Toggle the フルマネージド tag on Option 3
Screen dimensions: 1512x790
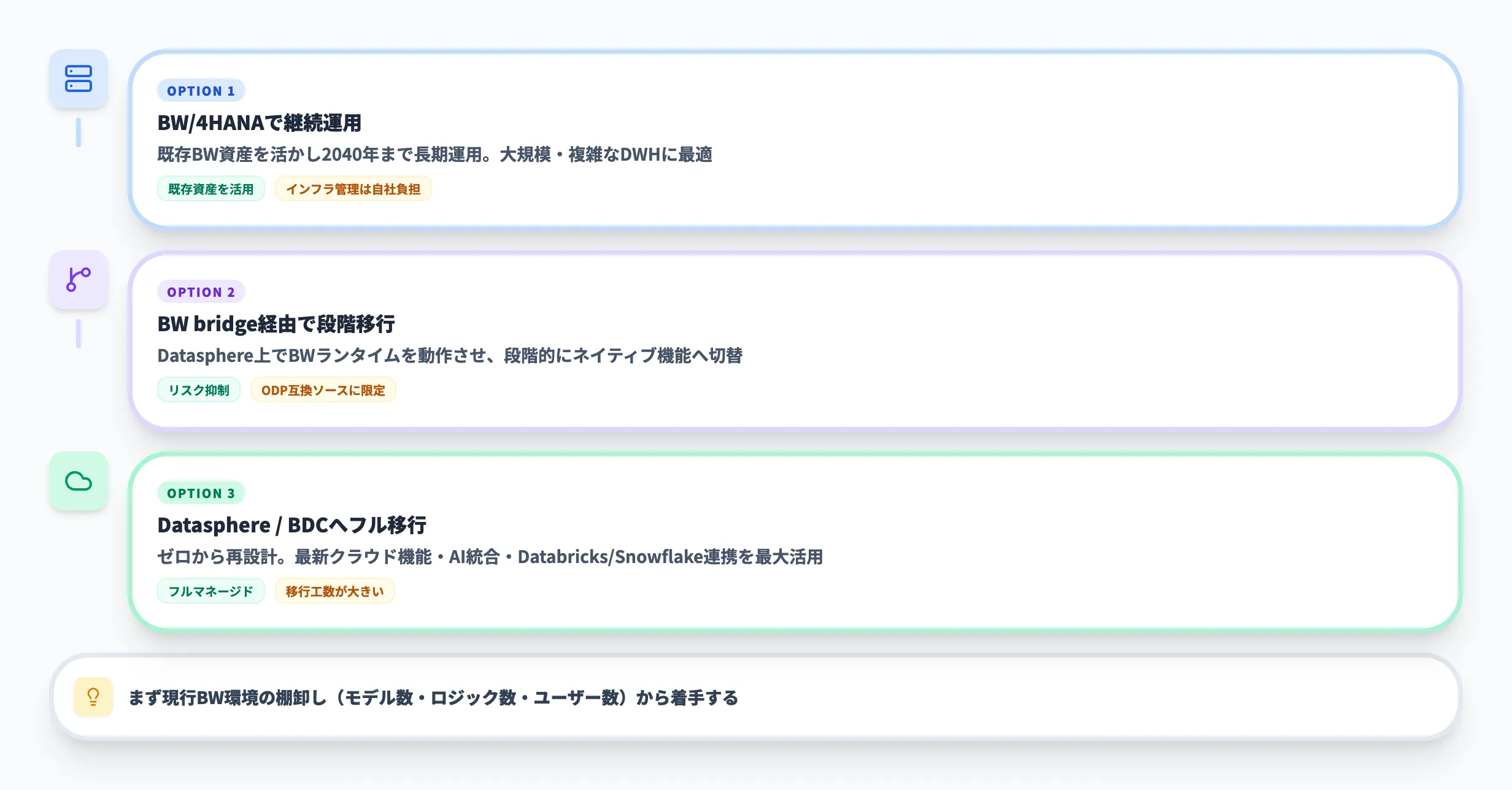coord(211,591)
